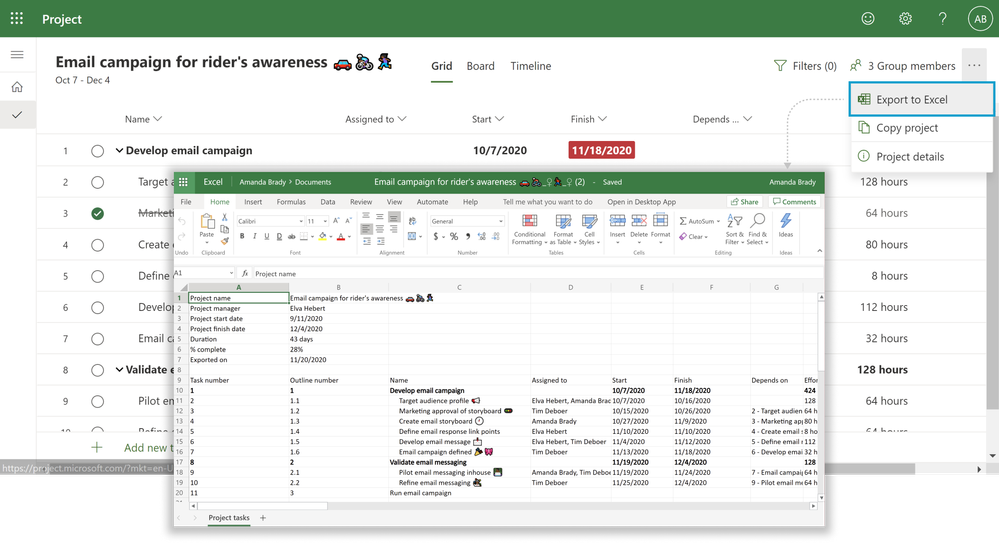Screen dimensions: 999x543
Task: Uncheck the completed task in row 3
Action: click(97, 214)
